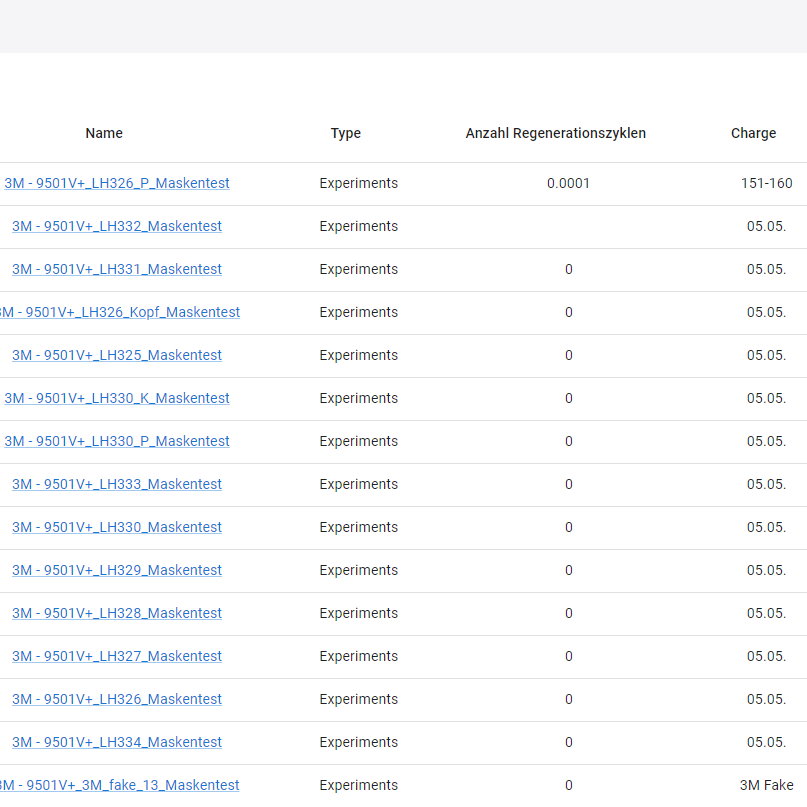Select the LH325_Maskentest link

[x=117, y=355]
